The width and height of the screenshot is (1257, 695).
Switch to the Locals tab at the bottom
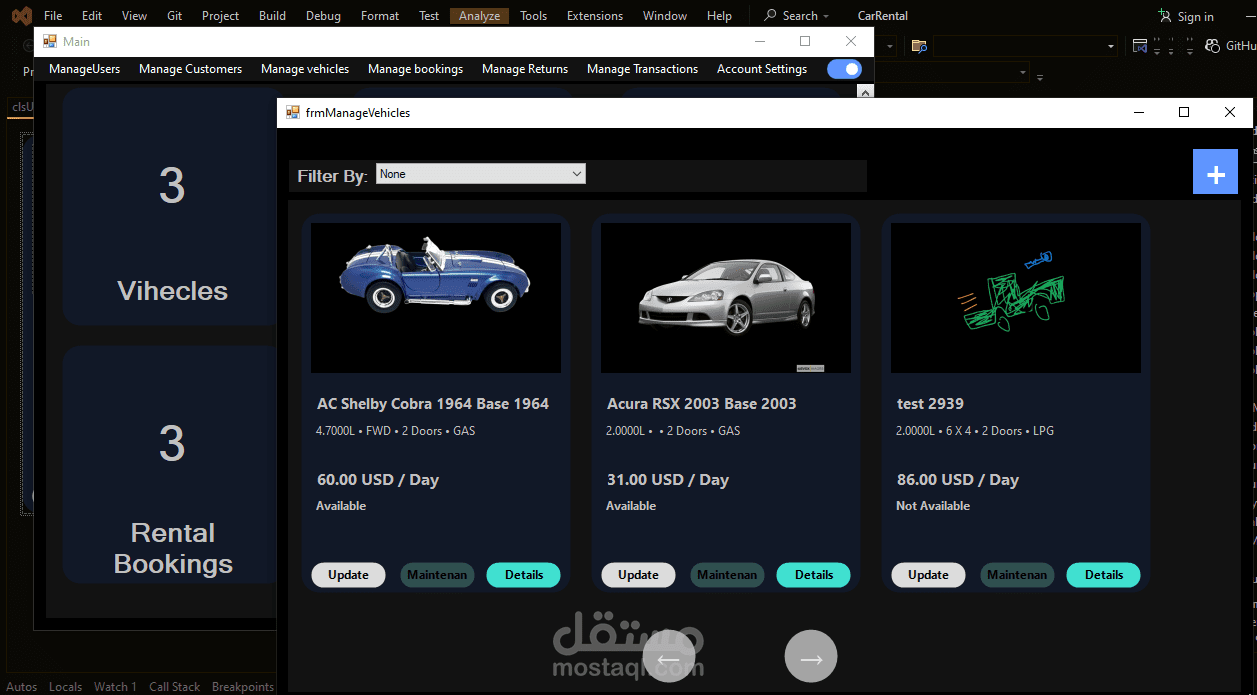65,686
